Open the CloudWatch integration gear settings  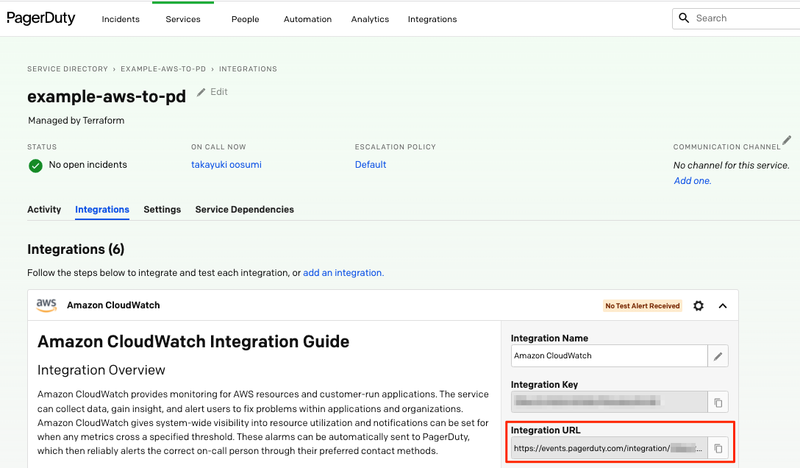click(x=698, y=306)
